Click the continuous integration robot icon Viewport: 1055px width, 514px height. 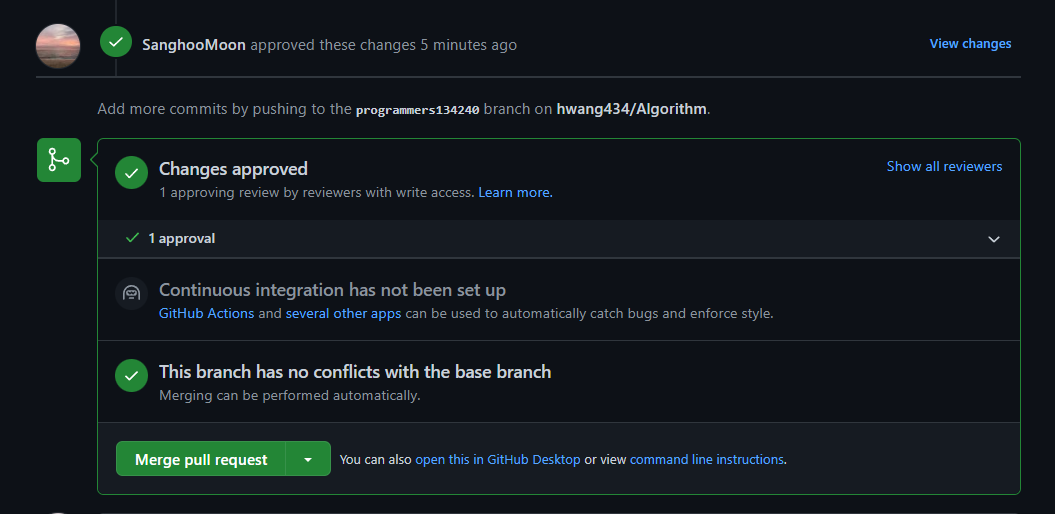pos(131,293)
